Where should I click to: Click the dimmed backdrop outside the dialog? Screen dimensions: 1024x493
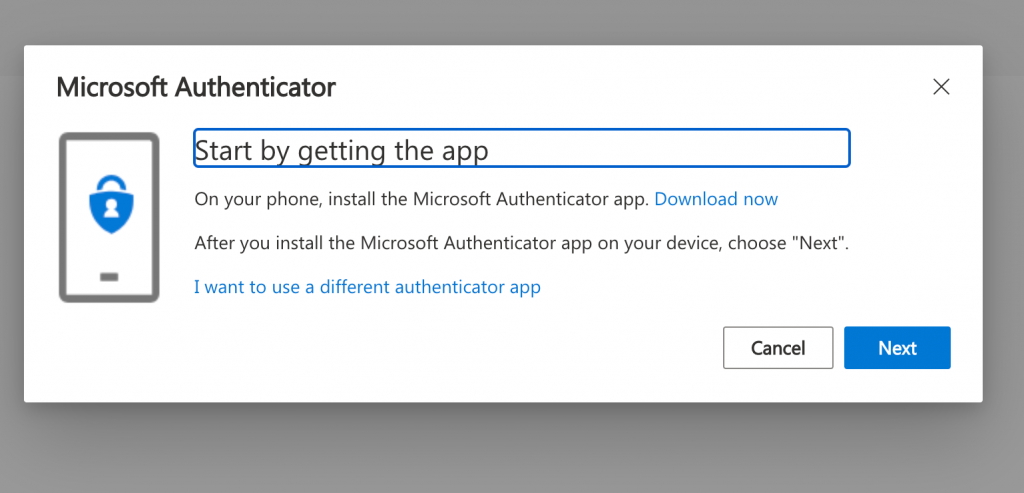pos(500,450)
